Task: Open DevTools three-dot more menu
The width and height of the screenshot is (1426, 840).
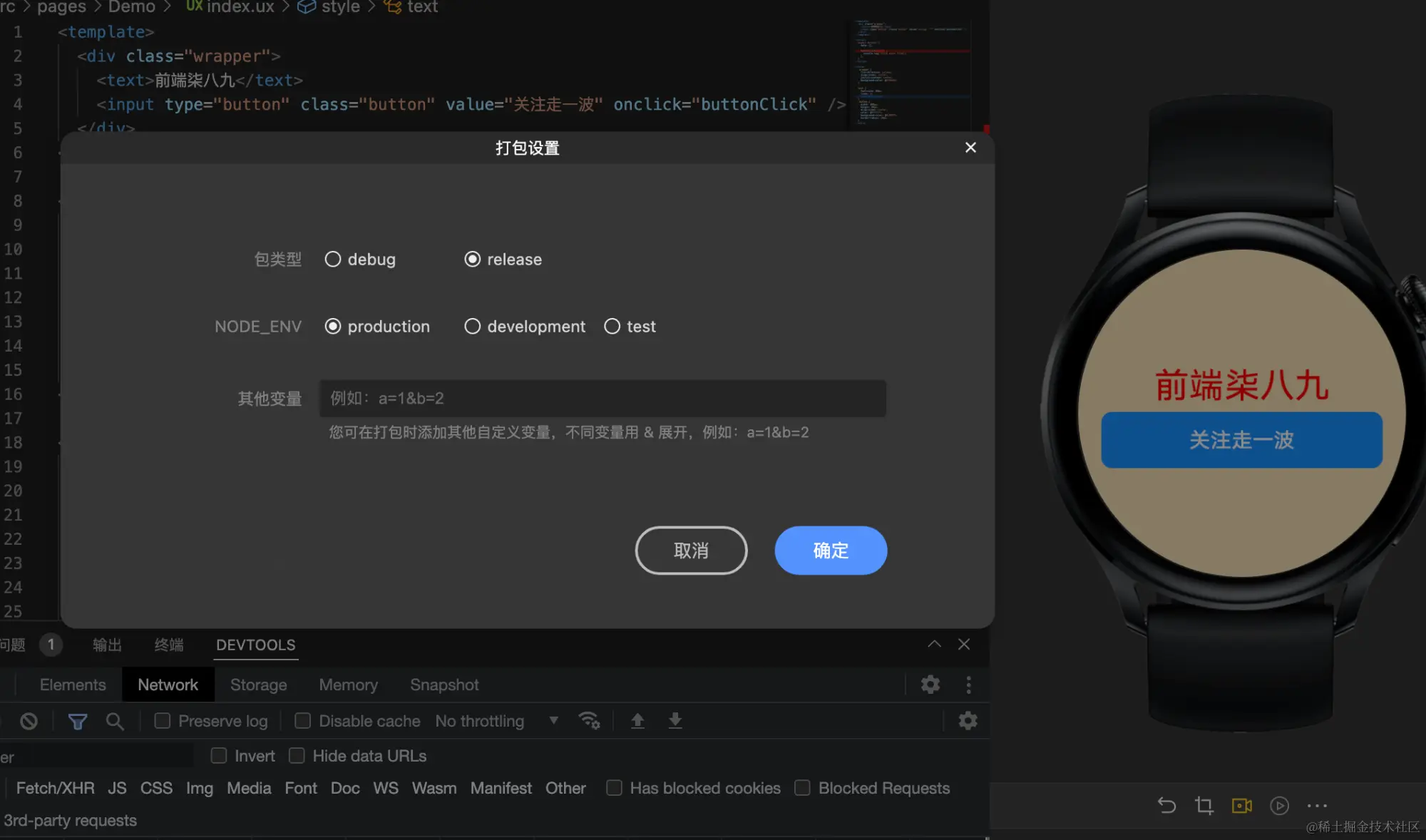Action: [968, 685]
